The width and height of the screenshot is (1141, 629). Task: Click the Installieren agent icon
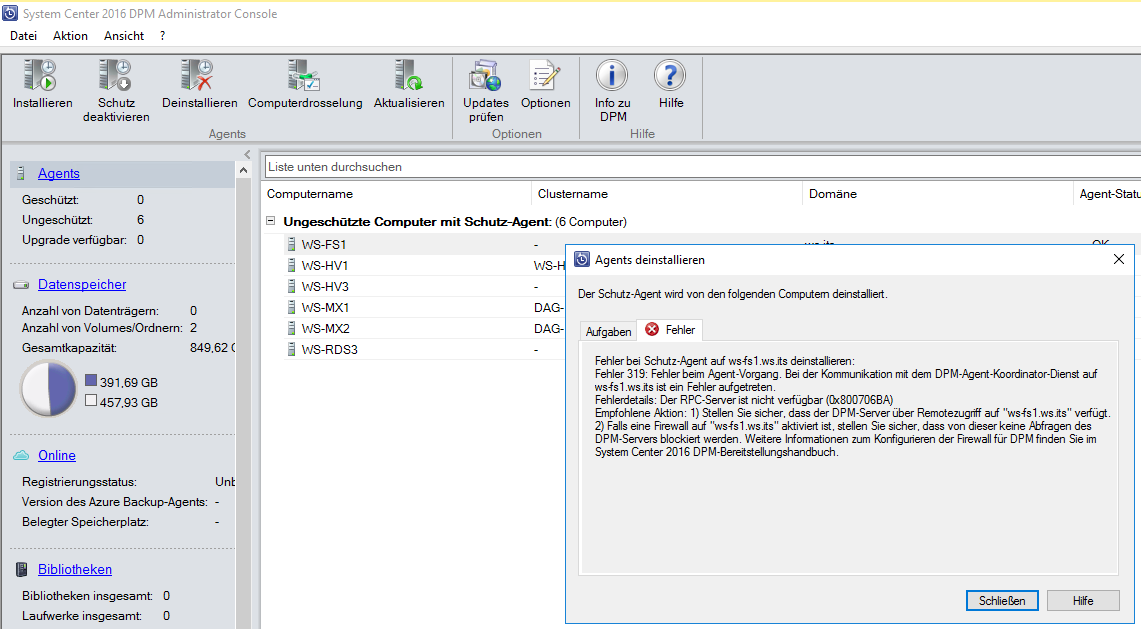click(41, 76)
